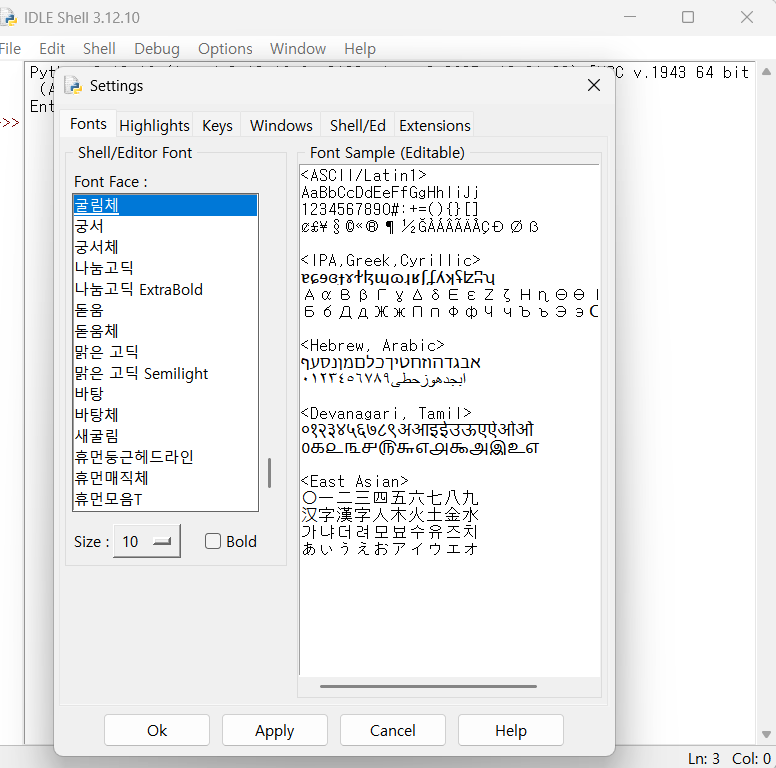776x768 pixels.
Task: Open the Edit menu
Action: pos(52,48)
